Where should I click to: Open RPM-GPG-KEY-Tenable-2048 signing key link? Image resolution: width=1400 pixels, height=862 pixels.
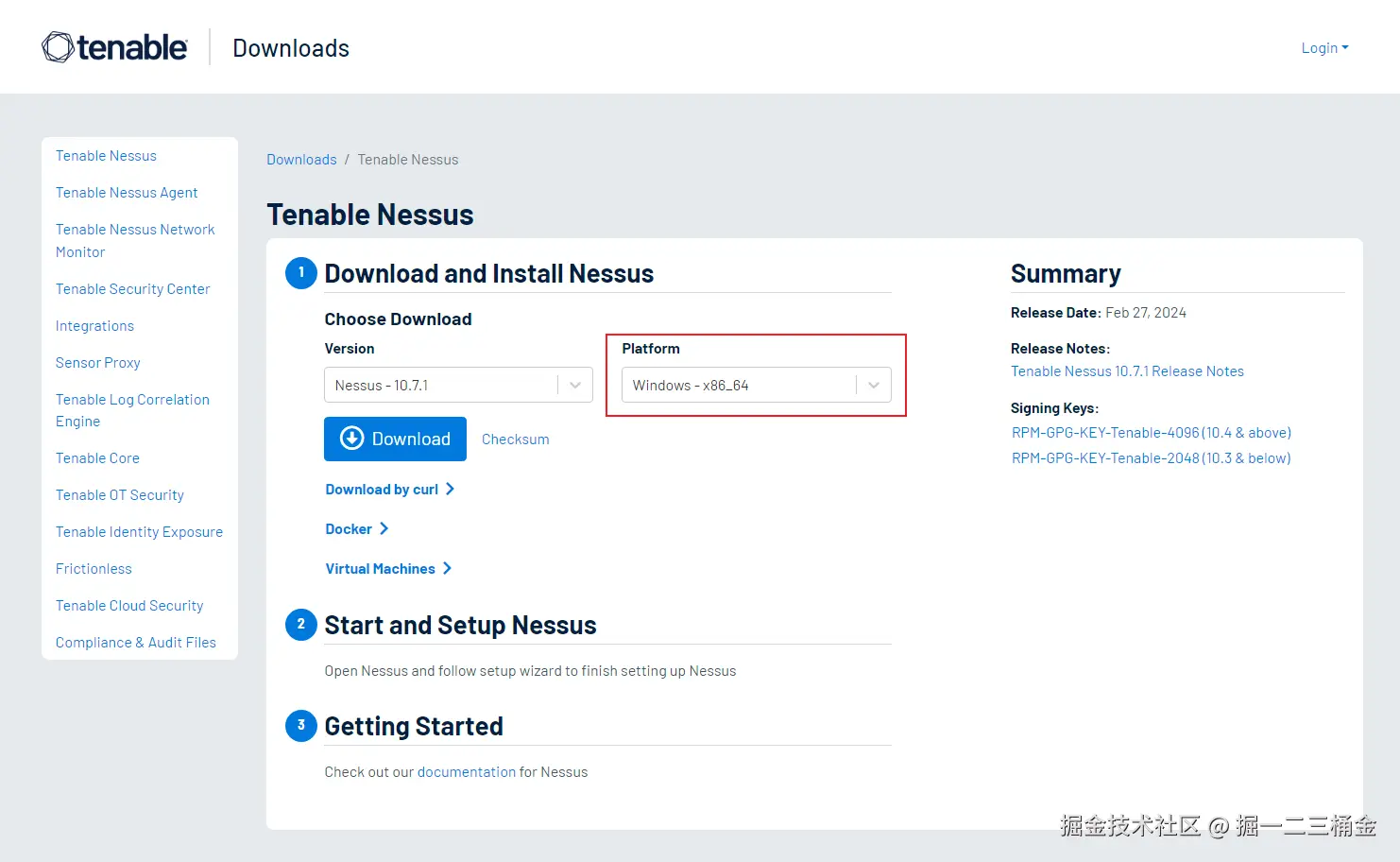tap(1151, 458)
